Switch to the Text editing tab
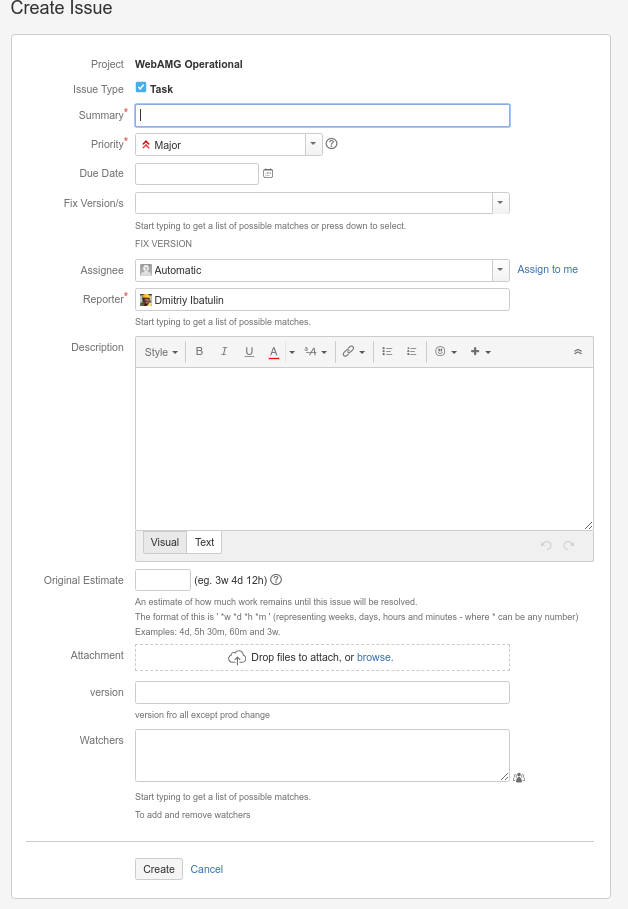This screenshot has height=909, width=628. 204,542
